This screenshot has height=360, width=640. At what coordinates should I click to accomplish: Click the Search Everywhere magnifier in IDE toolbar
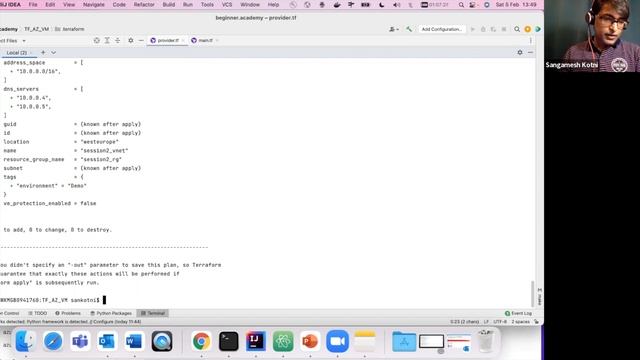(x=517, y=29)
